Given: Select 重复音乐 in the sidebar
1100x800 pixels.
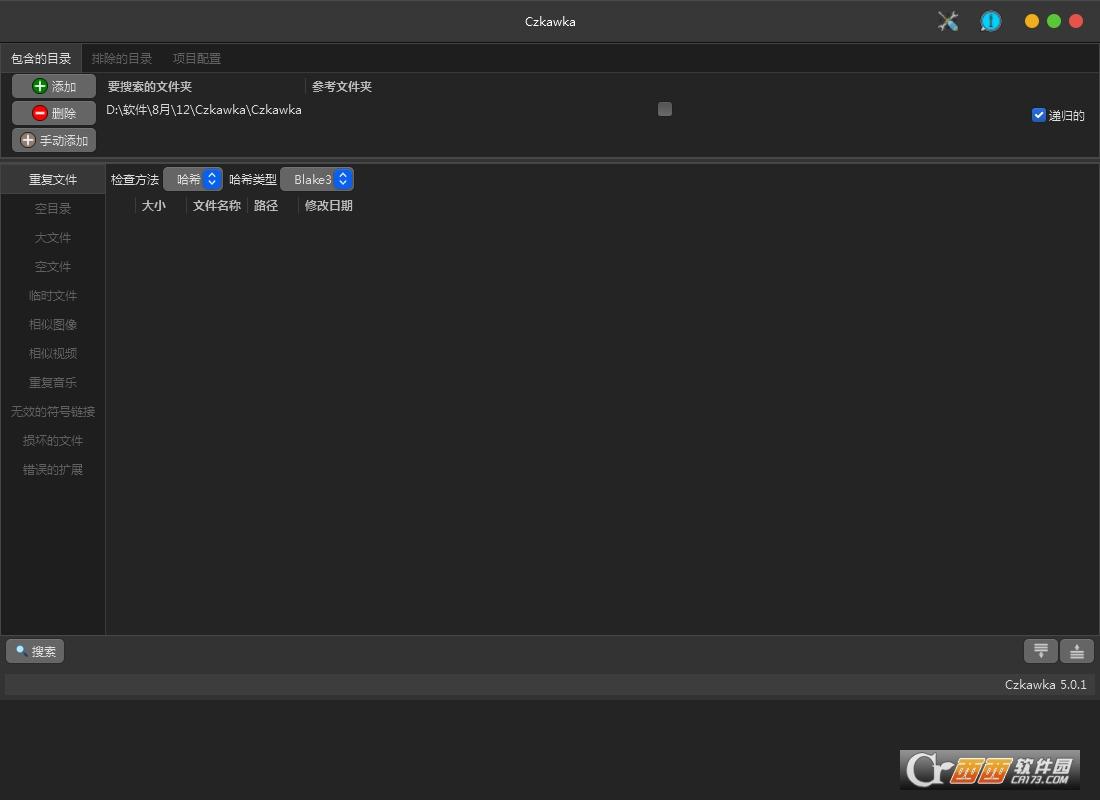Looking at the screenshot, I should tap(53, 382).
